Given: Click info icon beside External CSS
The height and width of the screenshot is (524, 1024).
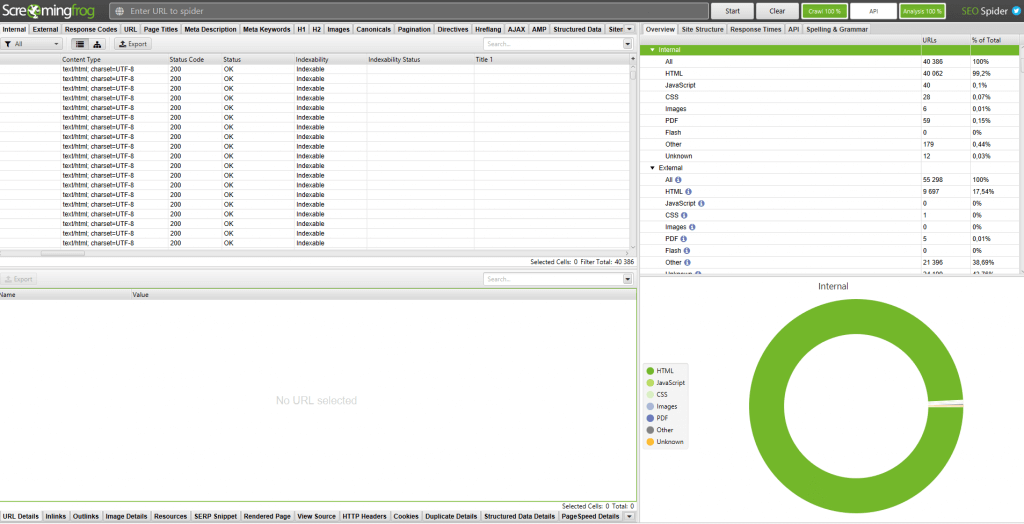Looking at the screenshot, I should [x=683, y=215].
